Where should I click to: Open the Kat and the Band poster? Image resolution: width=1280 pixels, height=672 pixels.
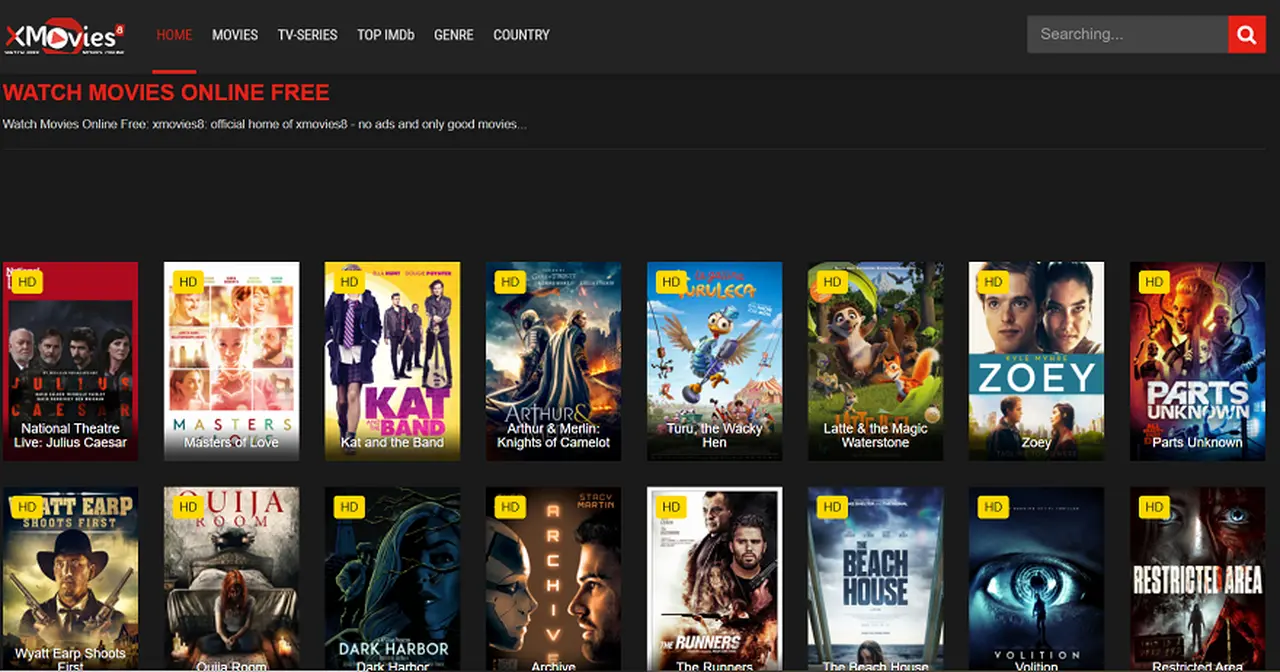point(392,361)
